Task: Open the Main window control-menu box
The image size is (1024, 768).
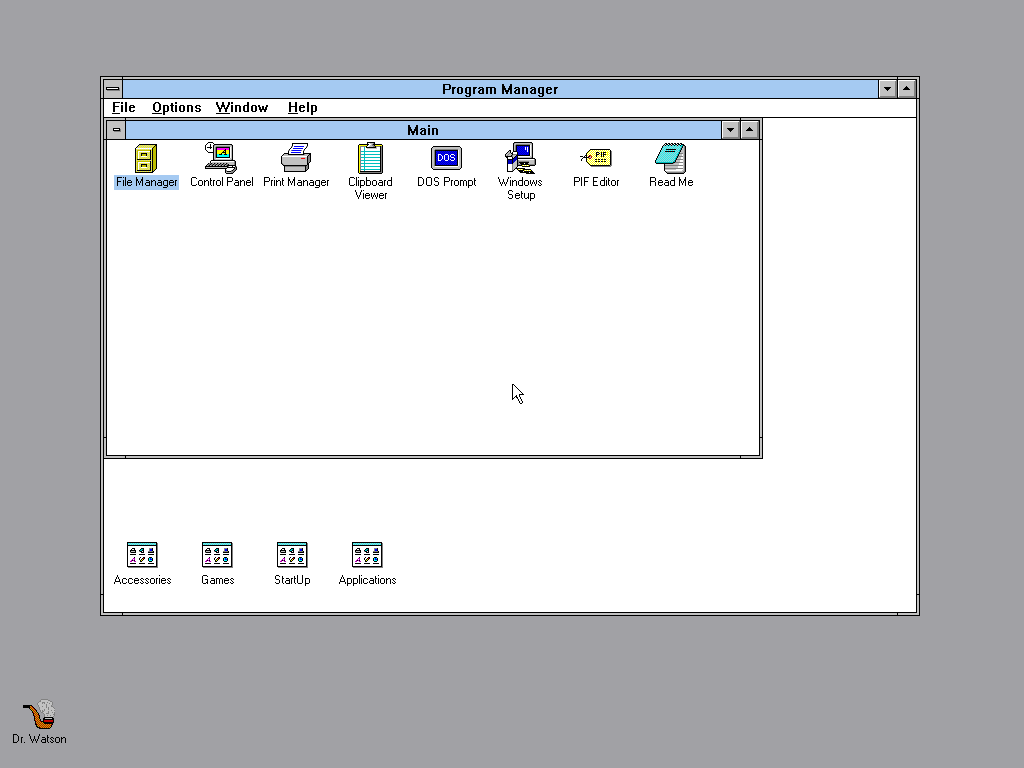Action: tap(116, 130)
